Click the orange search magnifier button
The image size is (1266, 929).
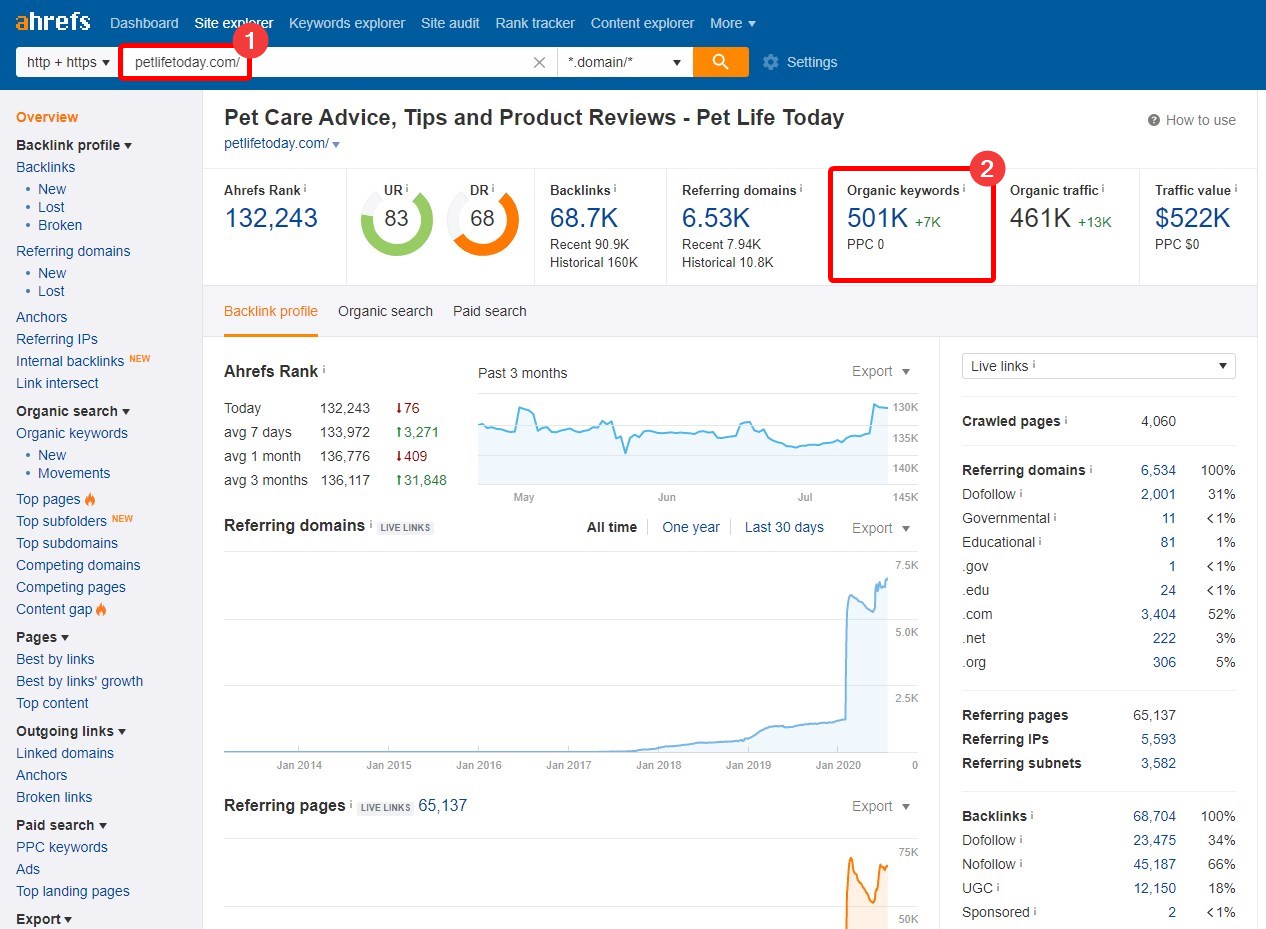(720, 62)
